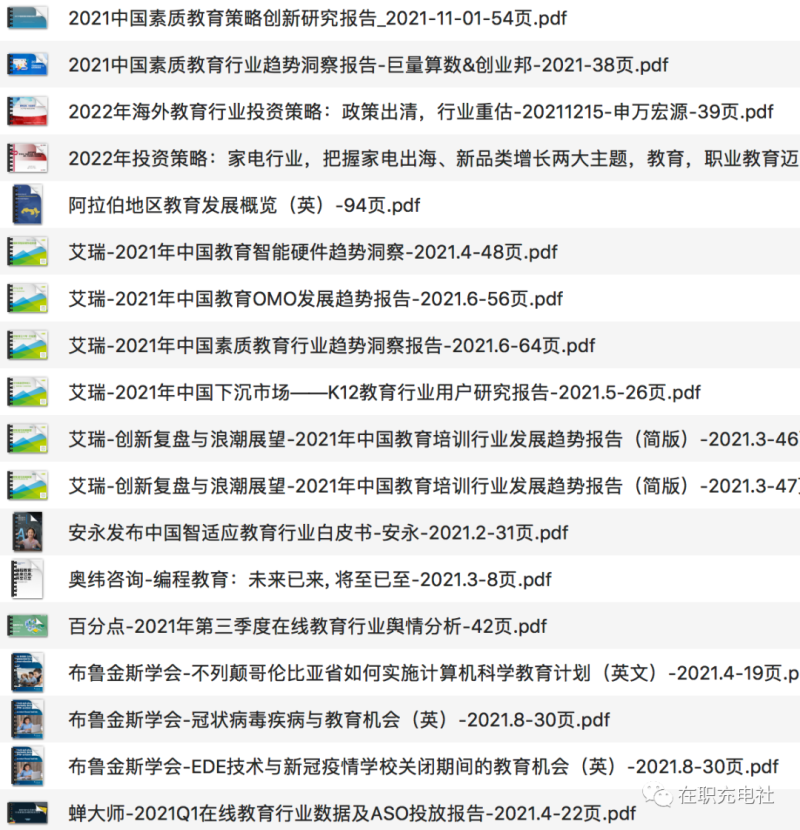Click file name 布鲁金斯学会-EDE技术与新冠疫情学校关闭期间的教育机会
The height and width of the screenshot is (830, 800).
[x=424, y=766]
